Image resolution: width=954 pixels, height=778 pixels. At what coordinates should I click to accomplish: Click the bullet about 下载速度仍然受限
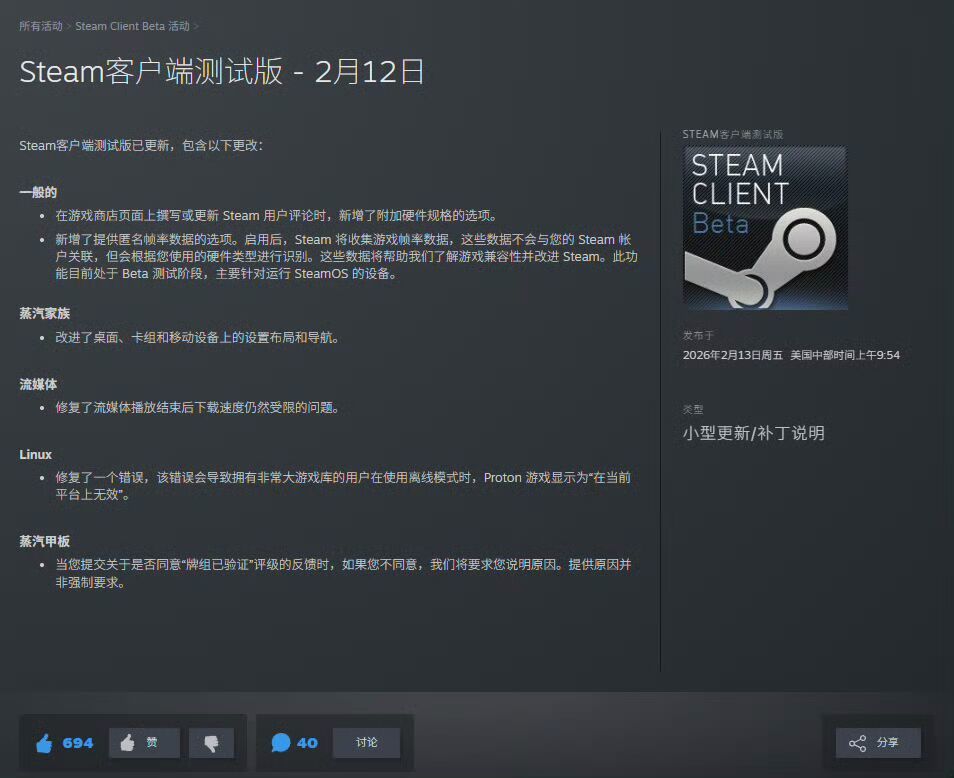coord(198,408)
